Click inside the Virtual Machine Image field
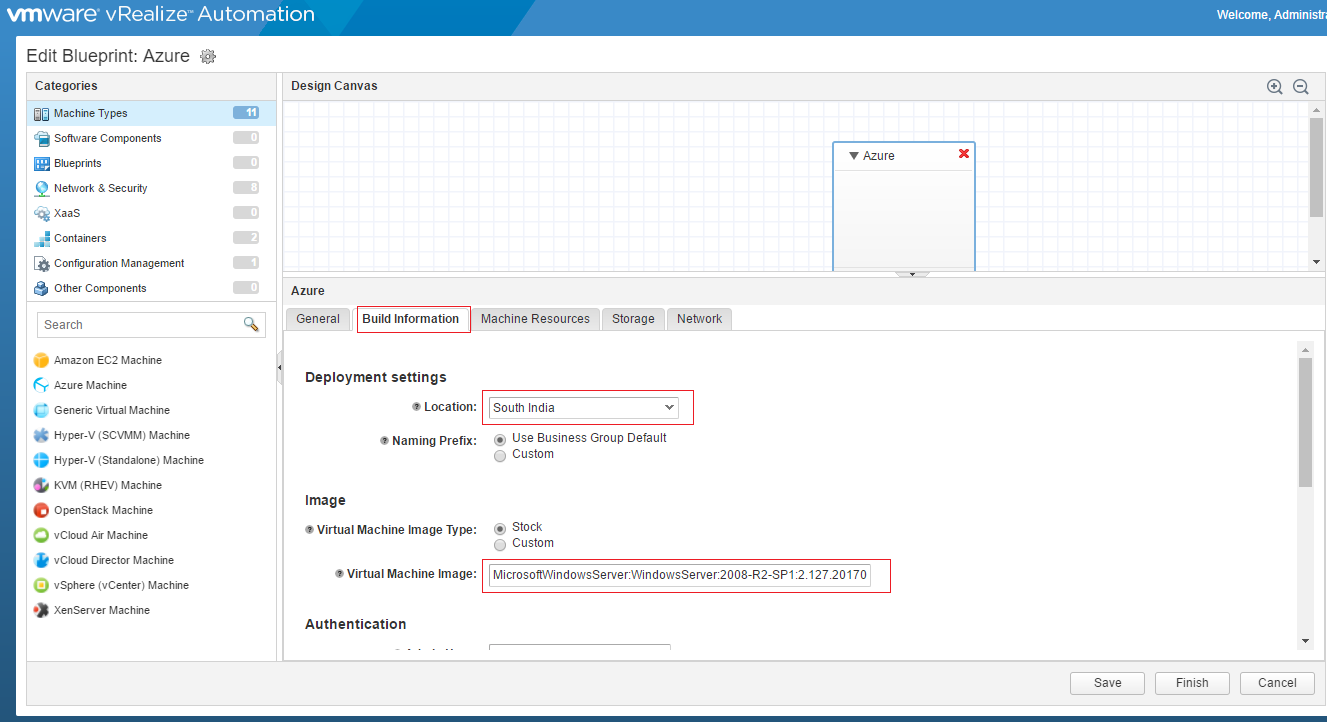The image size is (1327, 722). [x=683, y=575]
